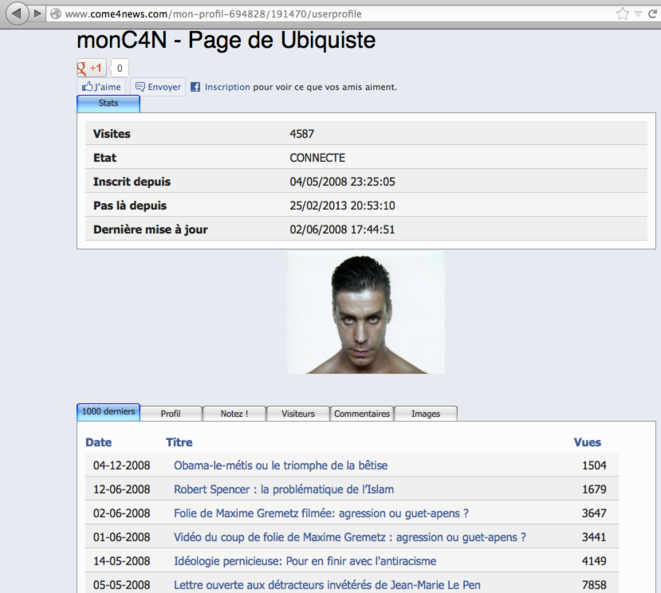661x593 pixels.
Task: Open 'Lettre ouverte aux détracteurs invétérés' article
Action: 327,585
